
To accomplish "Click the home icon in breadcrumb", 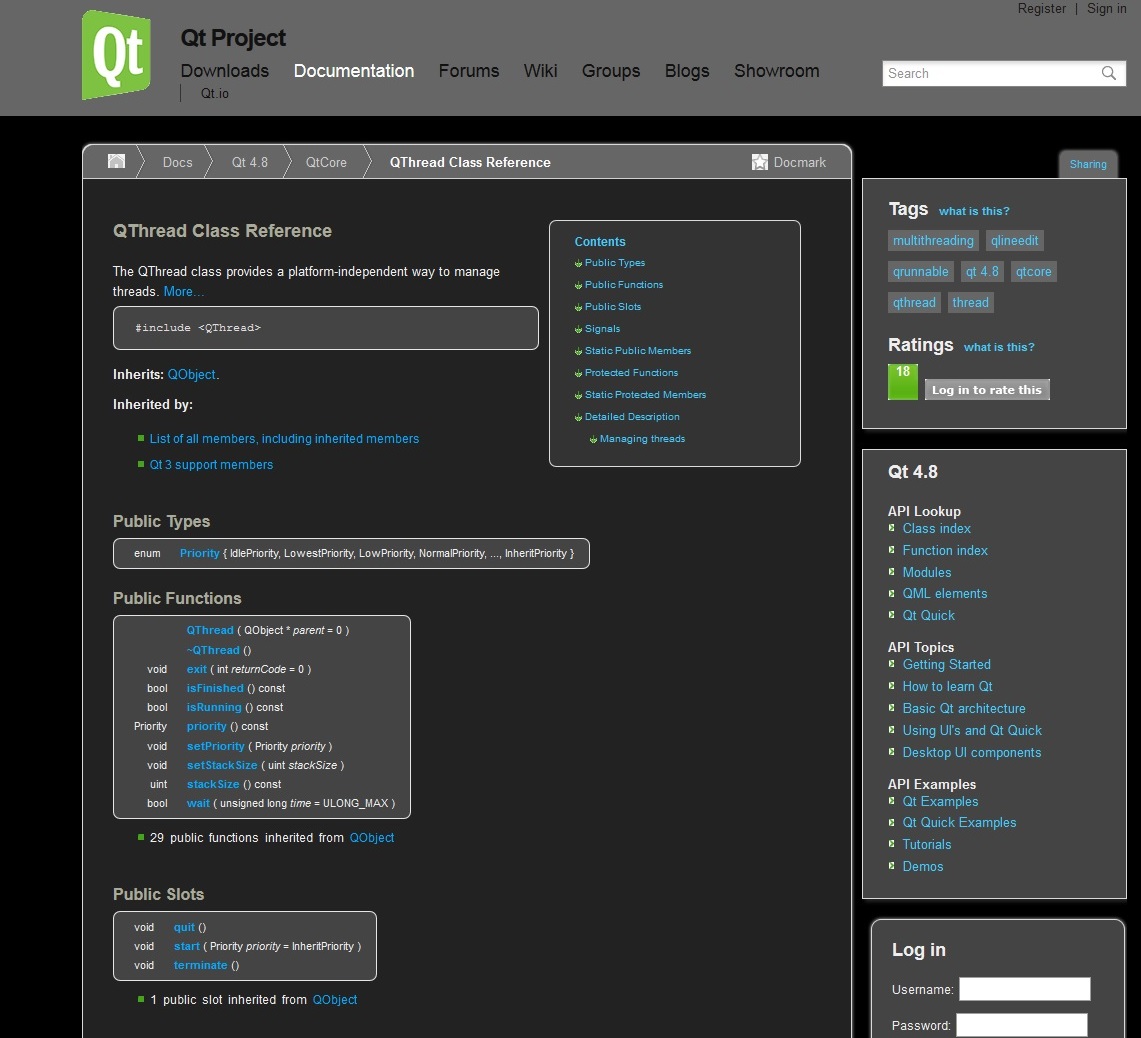I will [116, 162].
